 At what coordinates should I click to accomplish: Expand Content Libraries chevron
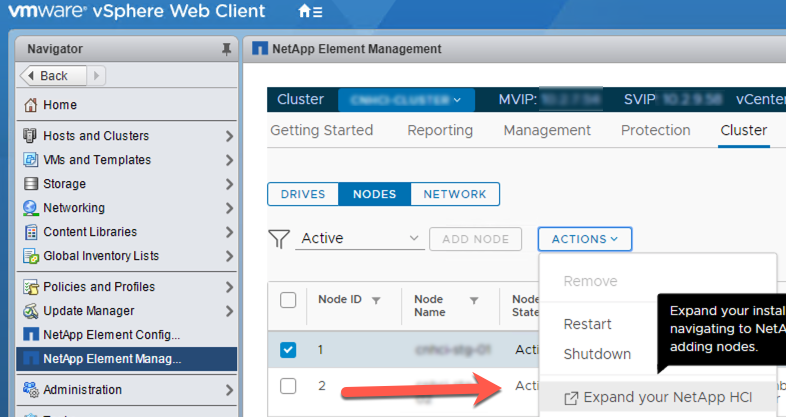[229, 232]
